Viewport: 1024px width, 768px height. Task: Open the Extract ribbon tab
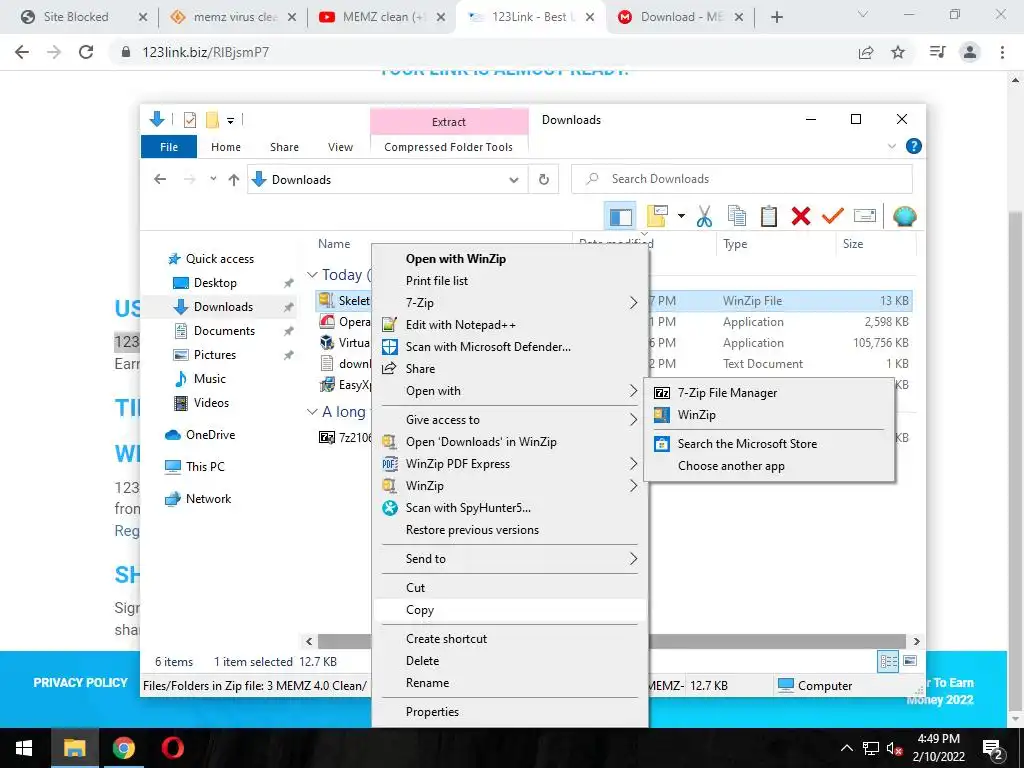[449, 122]
